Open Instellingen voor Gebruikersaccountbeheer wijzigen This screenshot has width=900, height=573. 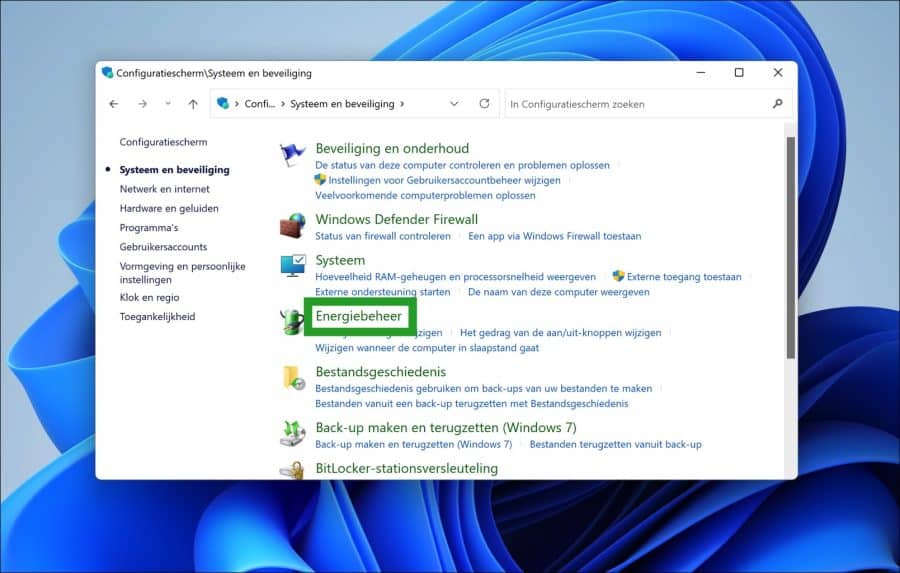pos(444,180)
